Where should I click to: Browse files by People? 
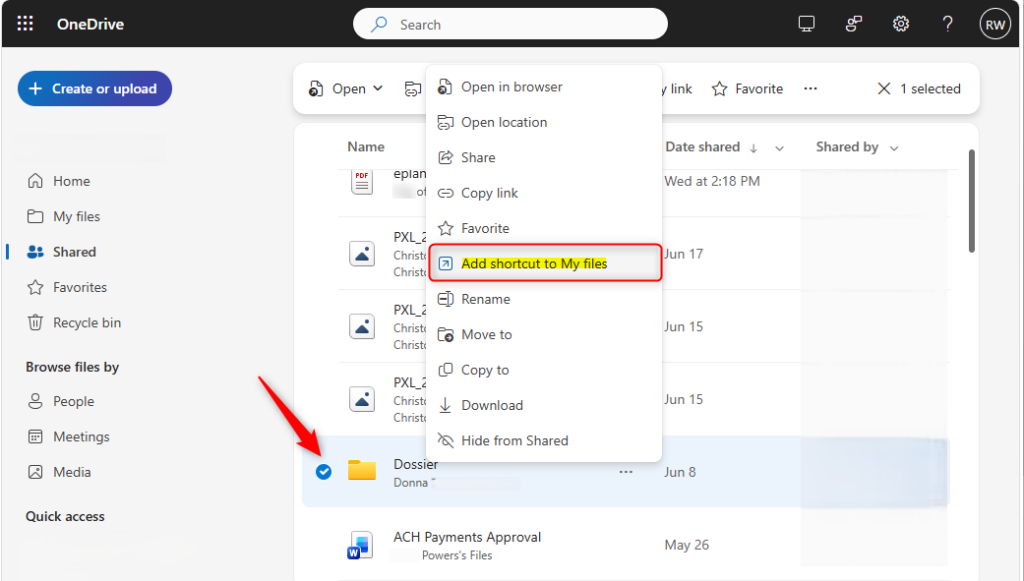[61, 401]
